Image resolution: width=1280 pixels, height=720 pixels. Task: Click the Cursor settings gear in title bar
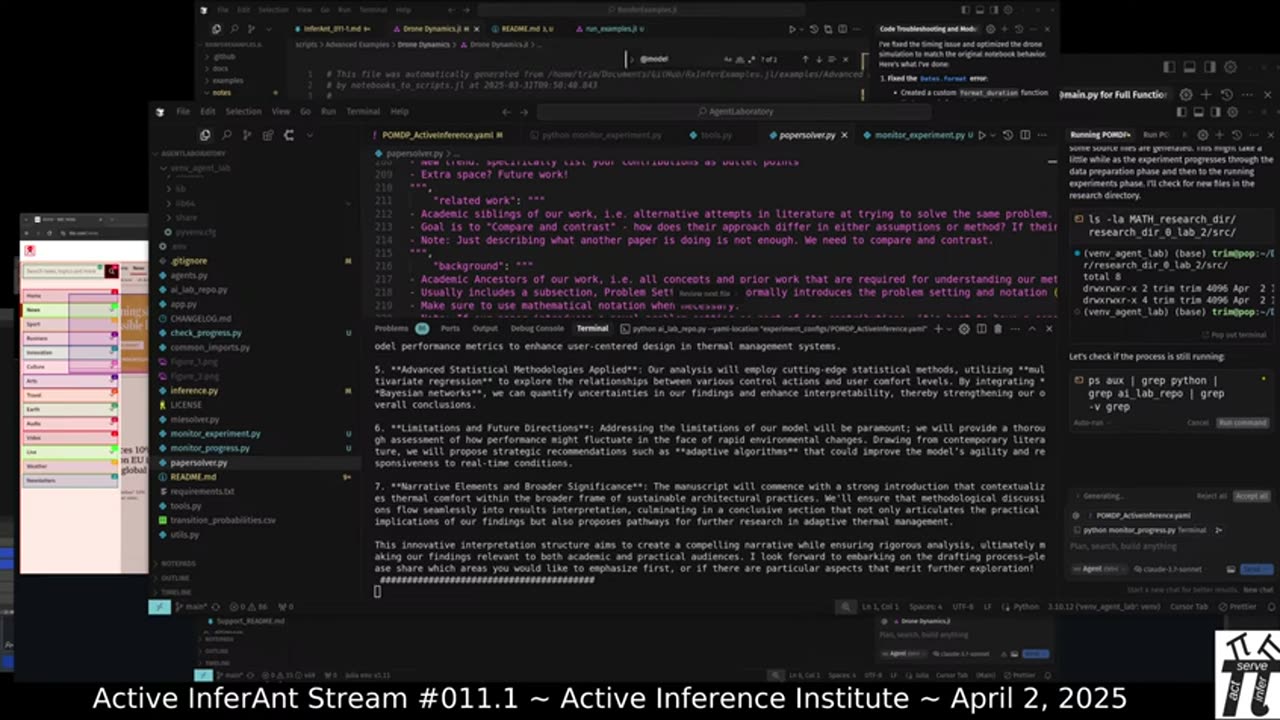1232,112
